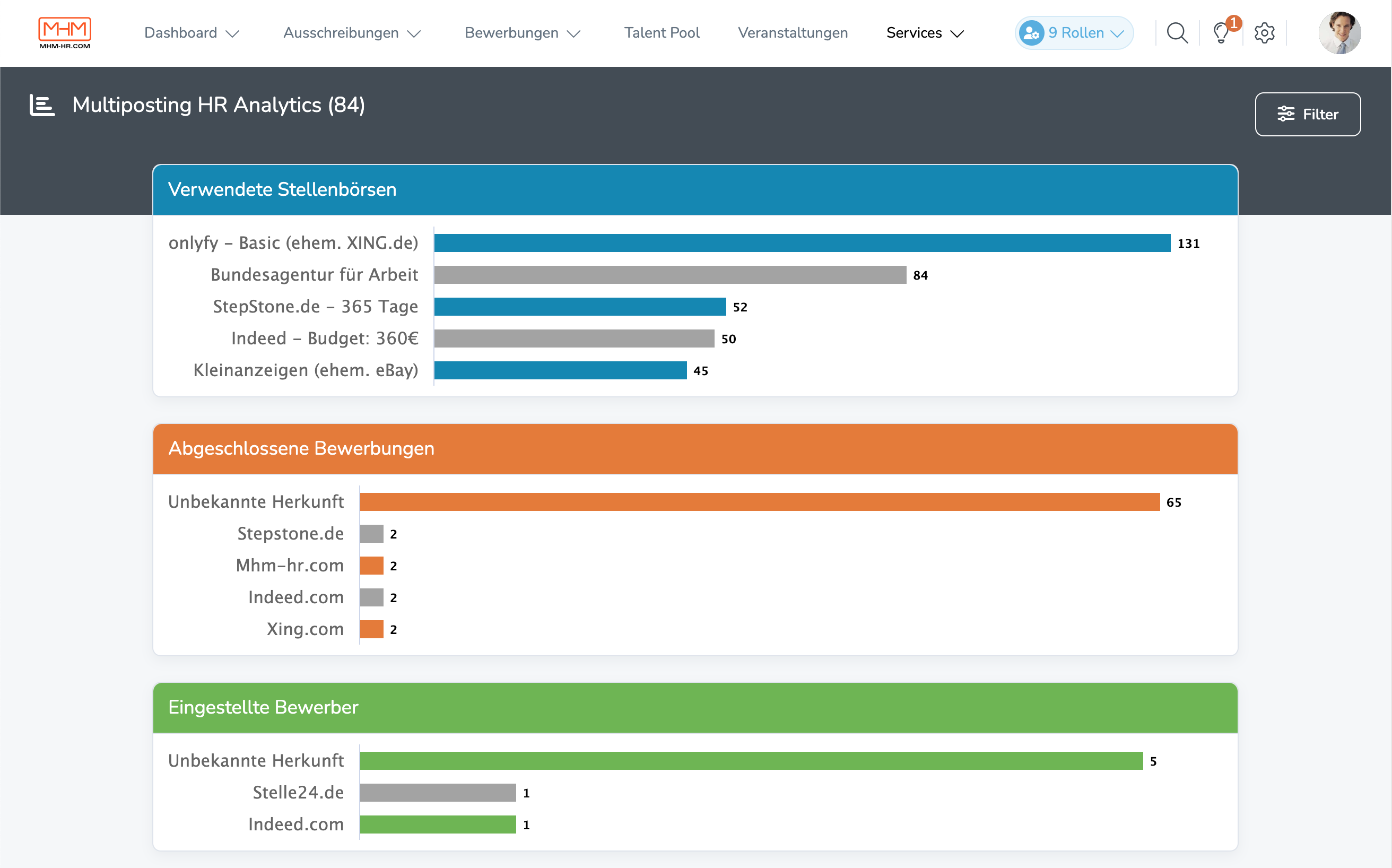Click the Indeed Budget 360€ bar
Viewport: 1392px width, 868px height.
pos(574,338)
